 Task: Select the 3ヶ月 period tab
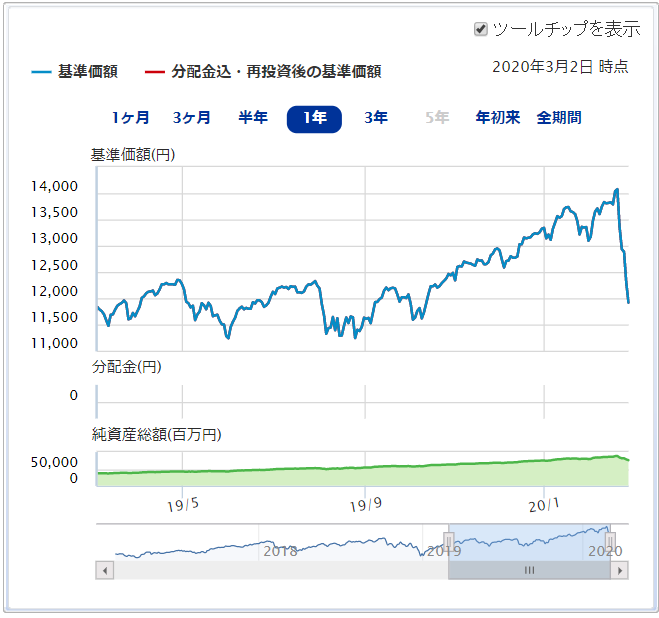point(191,118)
